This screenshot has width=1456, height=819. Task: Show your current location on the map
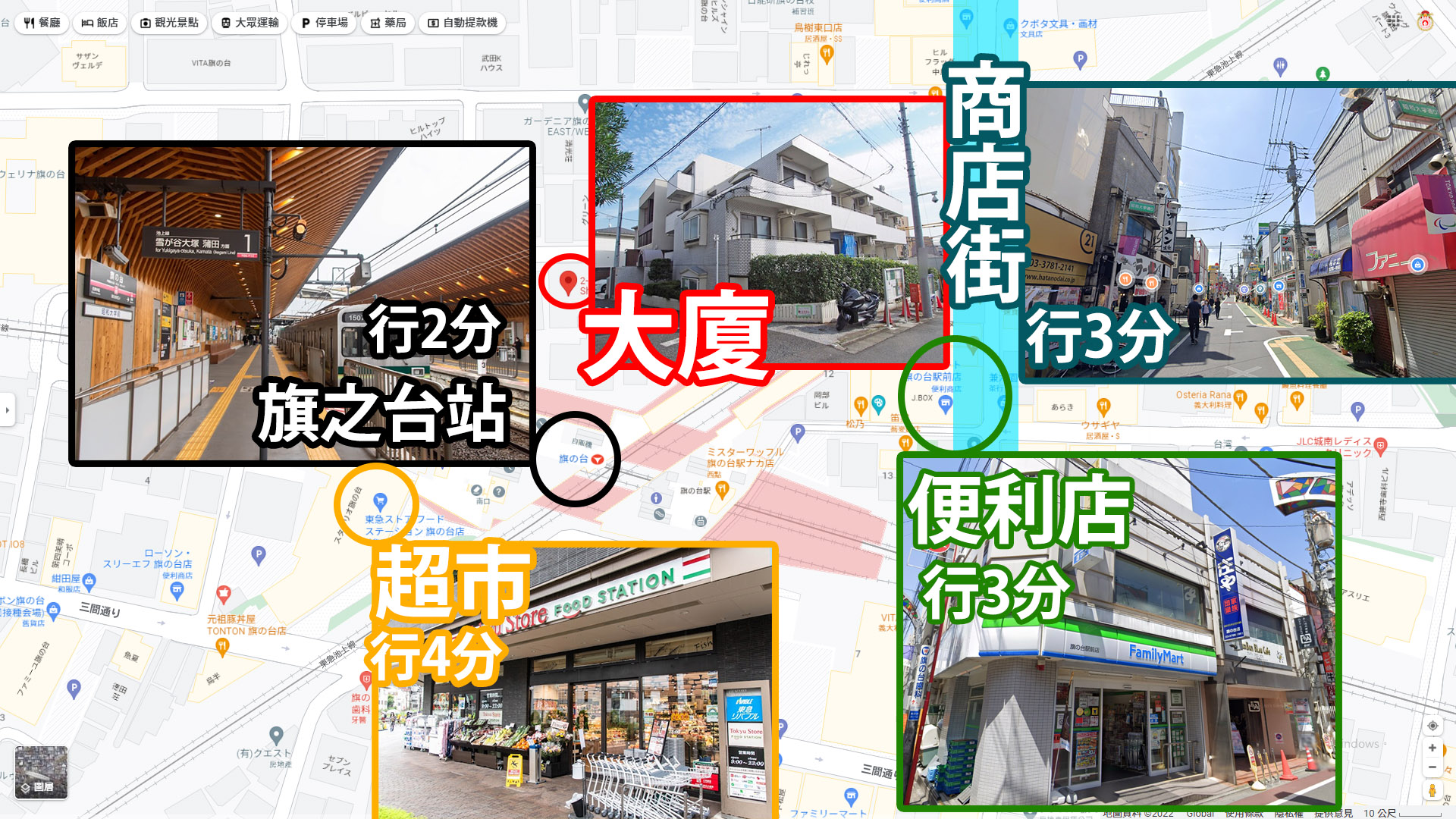coord(1432,726)
